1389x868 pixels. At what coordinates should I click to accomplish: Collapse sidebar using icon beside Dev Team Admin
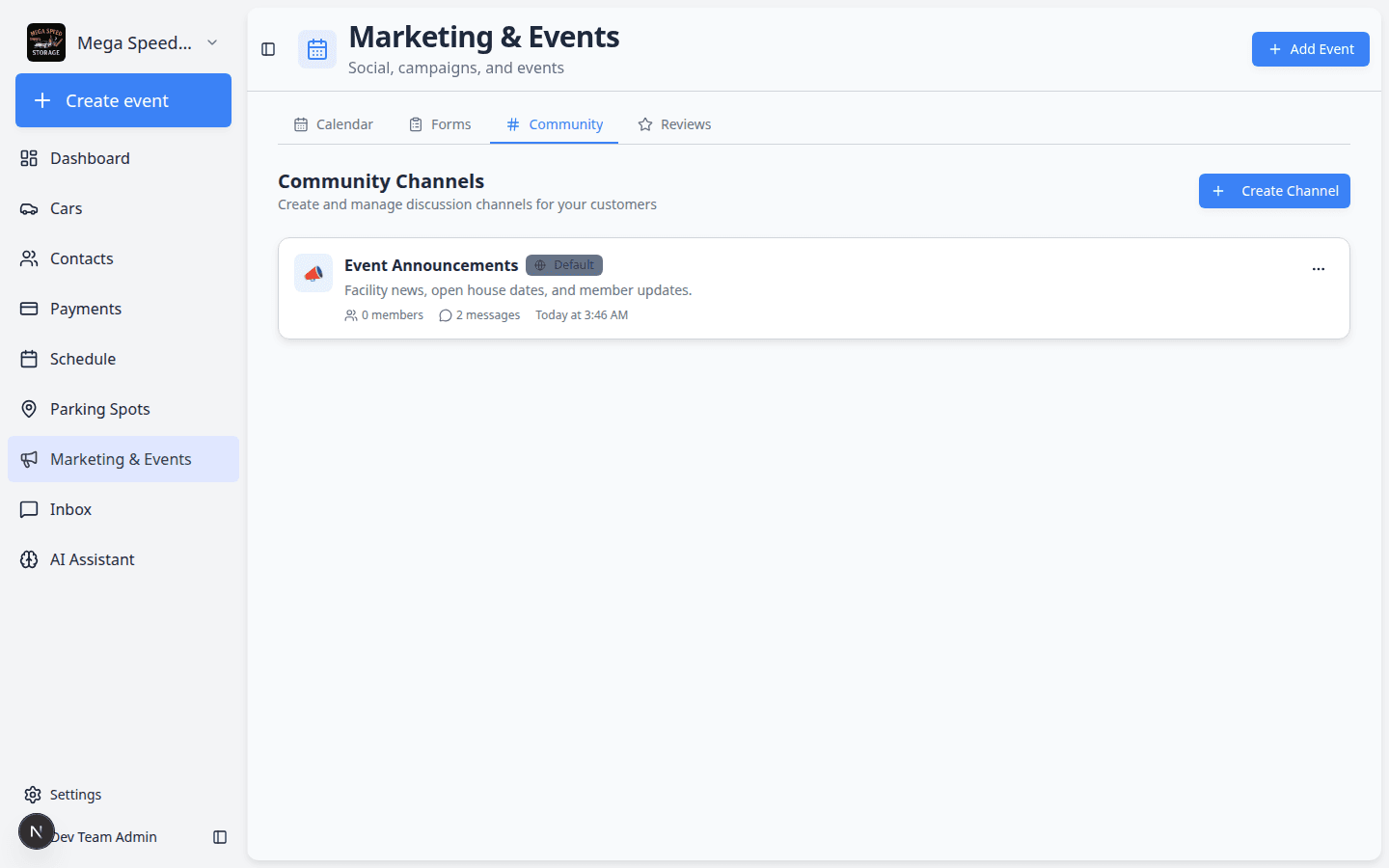pos(220,837)
